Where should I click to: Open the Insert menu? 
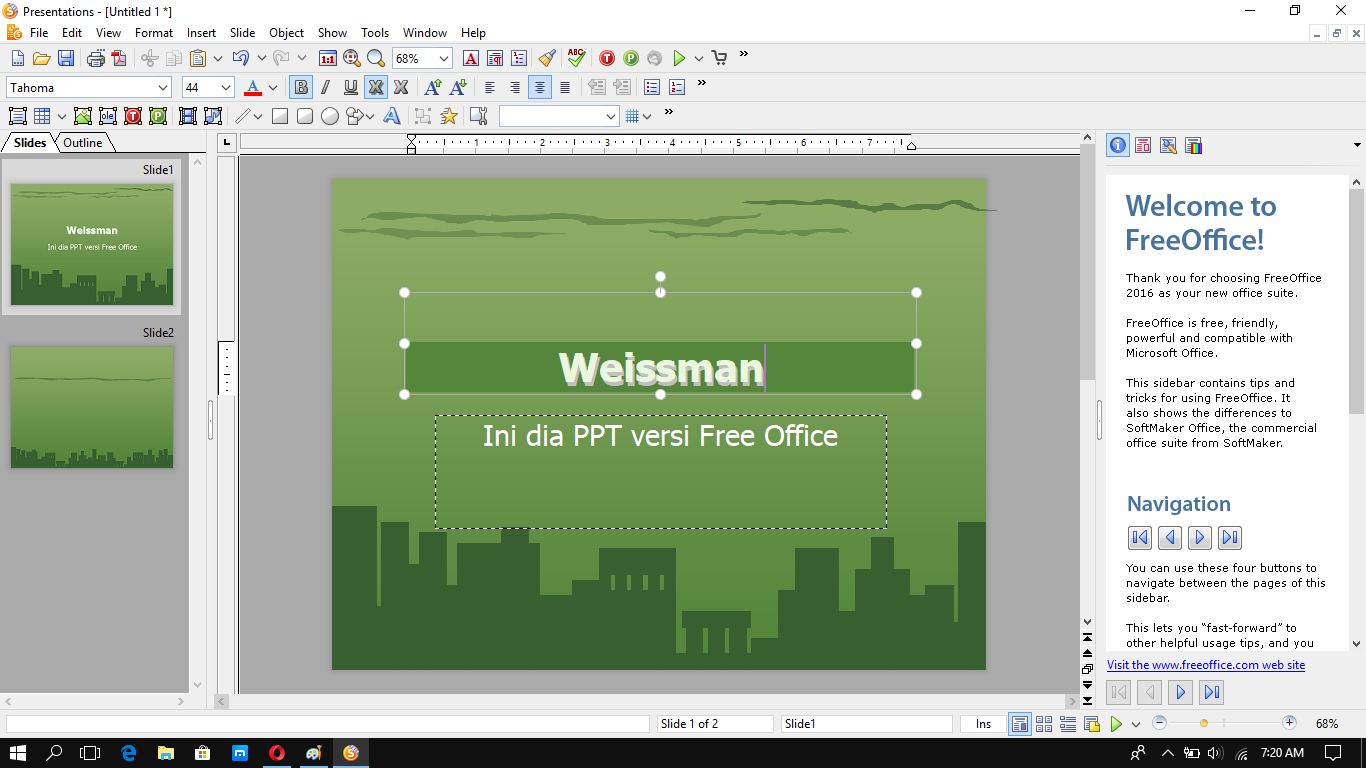tap(201, 33)
